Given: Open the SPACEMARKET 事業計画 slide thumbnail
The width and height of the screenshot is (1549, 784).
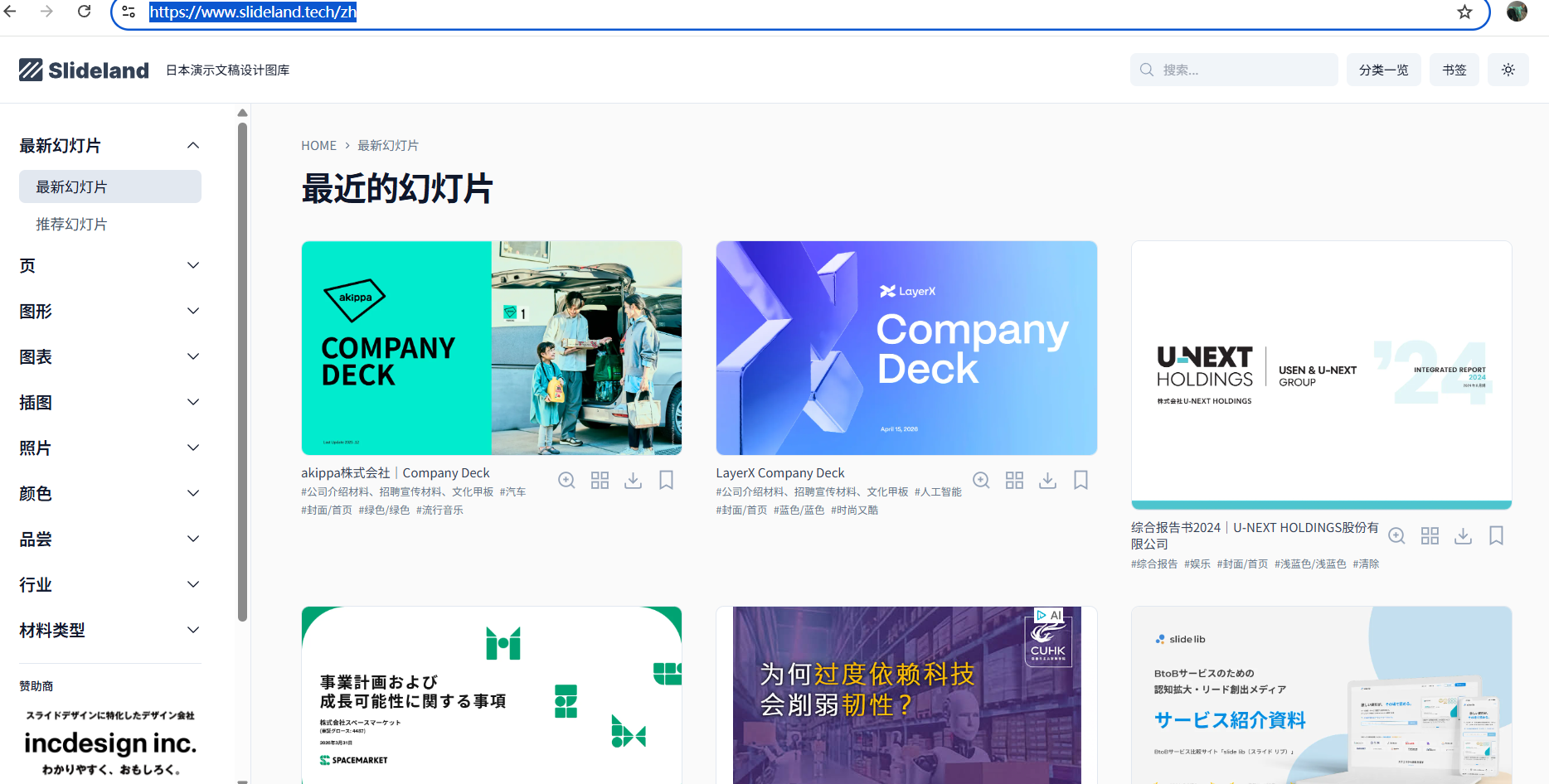Looking at the screenshot, I should (x=492, y=695).
